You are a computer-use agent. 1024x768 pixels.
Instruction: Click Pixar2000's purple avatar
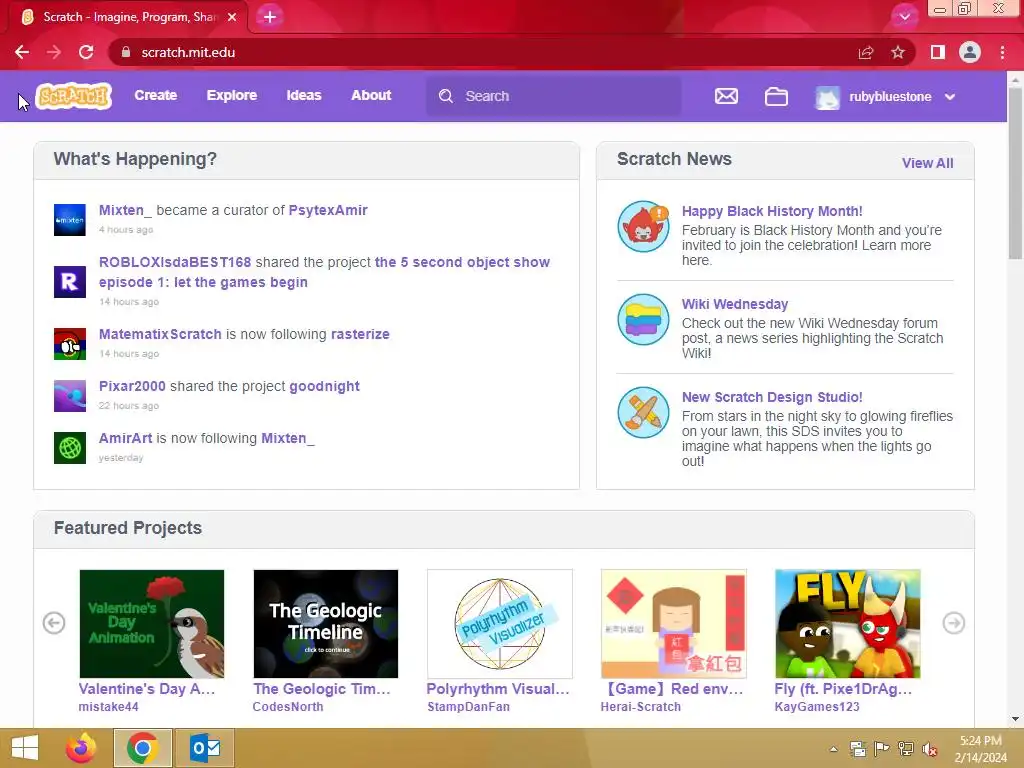(70, 396)
